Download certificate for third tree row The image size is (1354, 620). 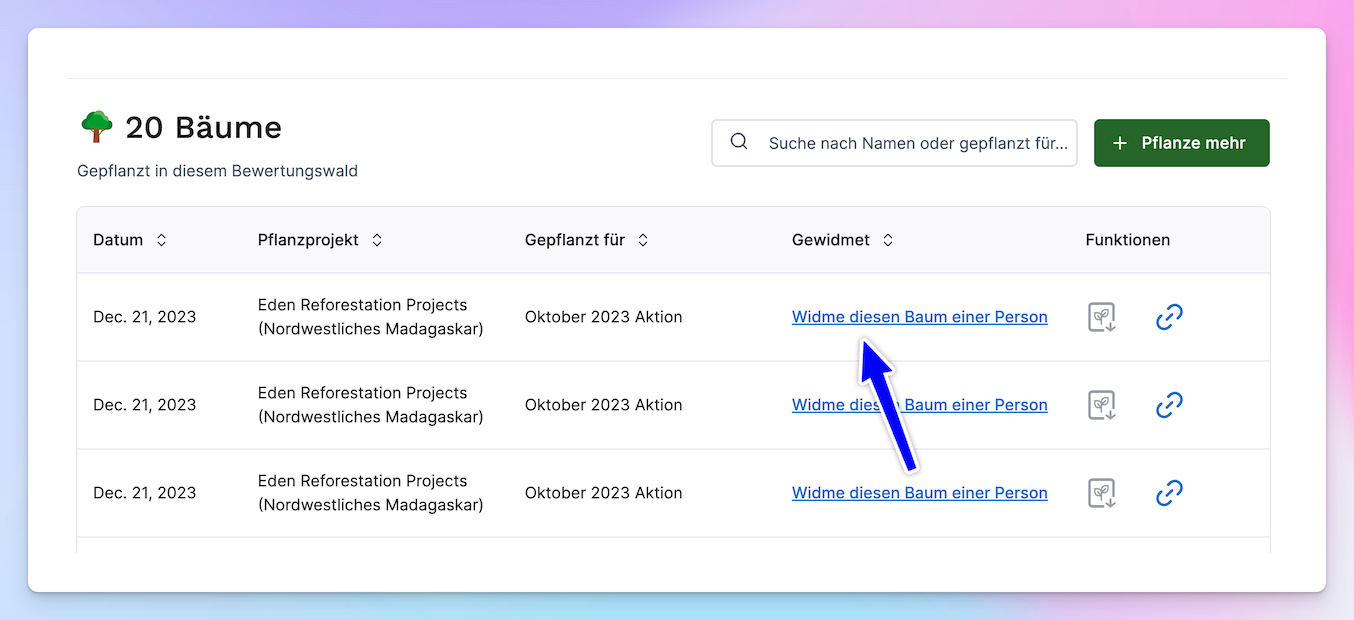pos(1101,493)
